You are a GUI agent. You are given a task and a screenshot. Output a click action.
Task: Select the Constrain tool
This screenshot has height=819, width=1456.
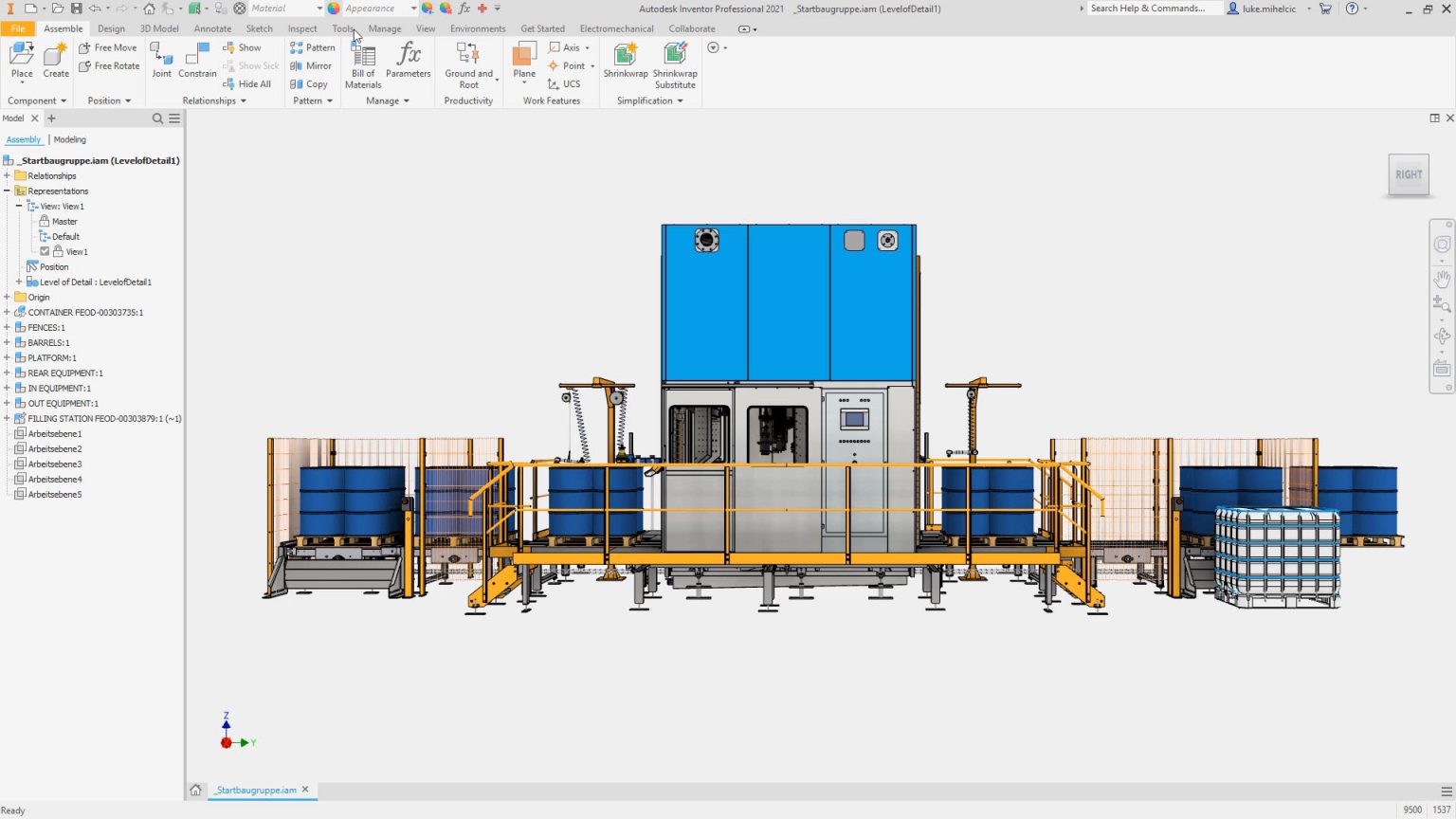[x=197, y=59]
